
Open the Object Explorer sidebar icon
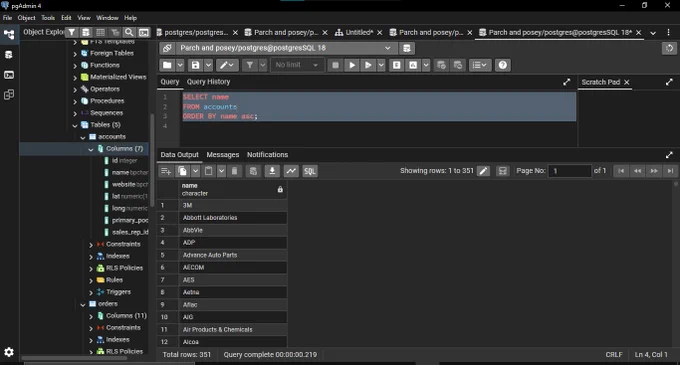click(9, 34)
